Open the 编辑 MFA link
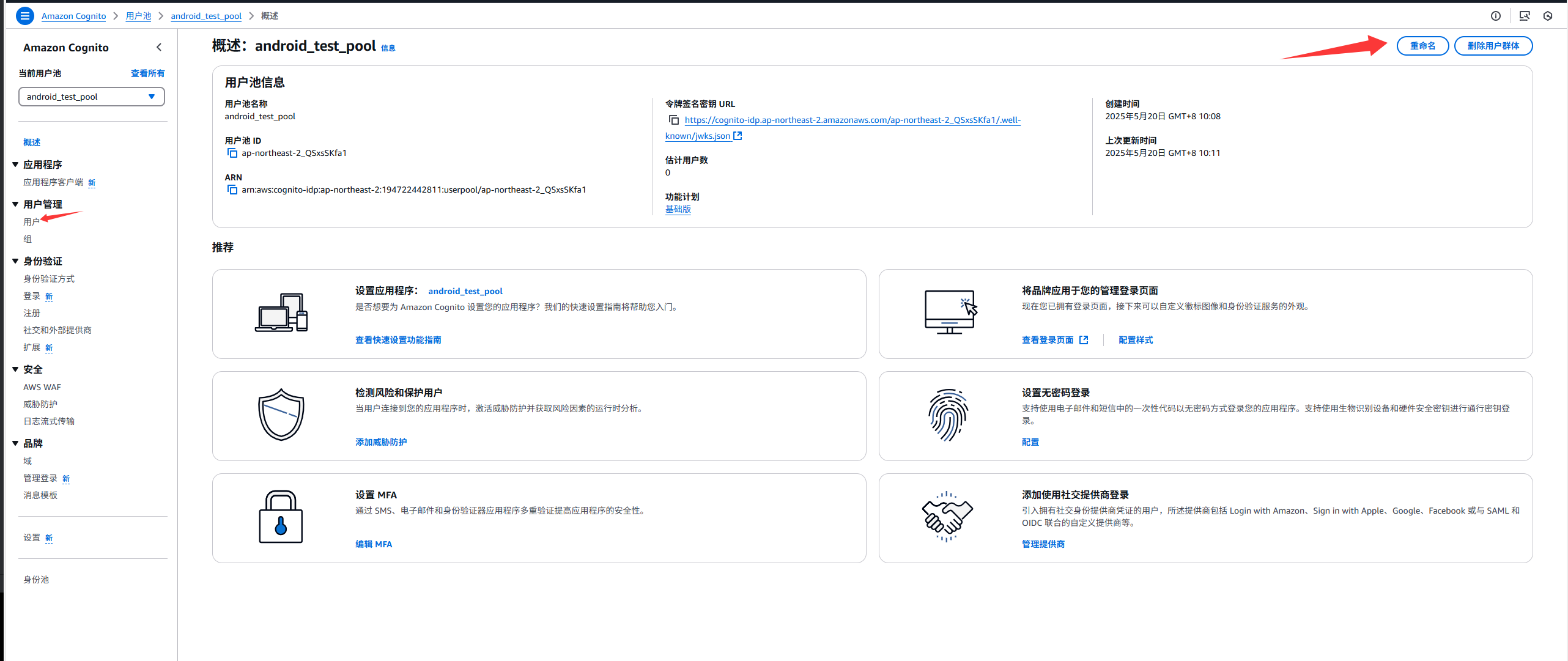 pos(374,544)
